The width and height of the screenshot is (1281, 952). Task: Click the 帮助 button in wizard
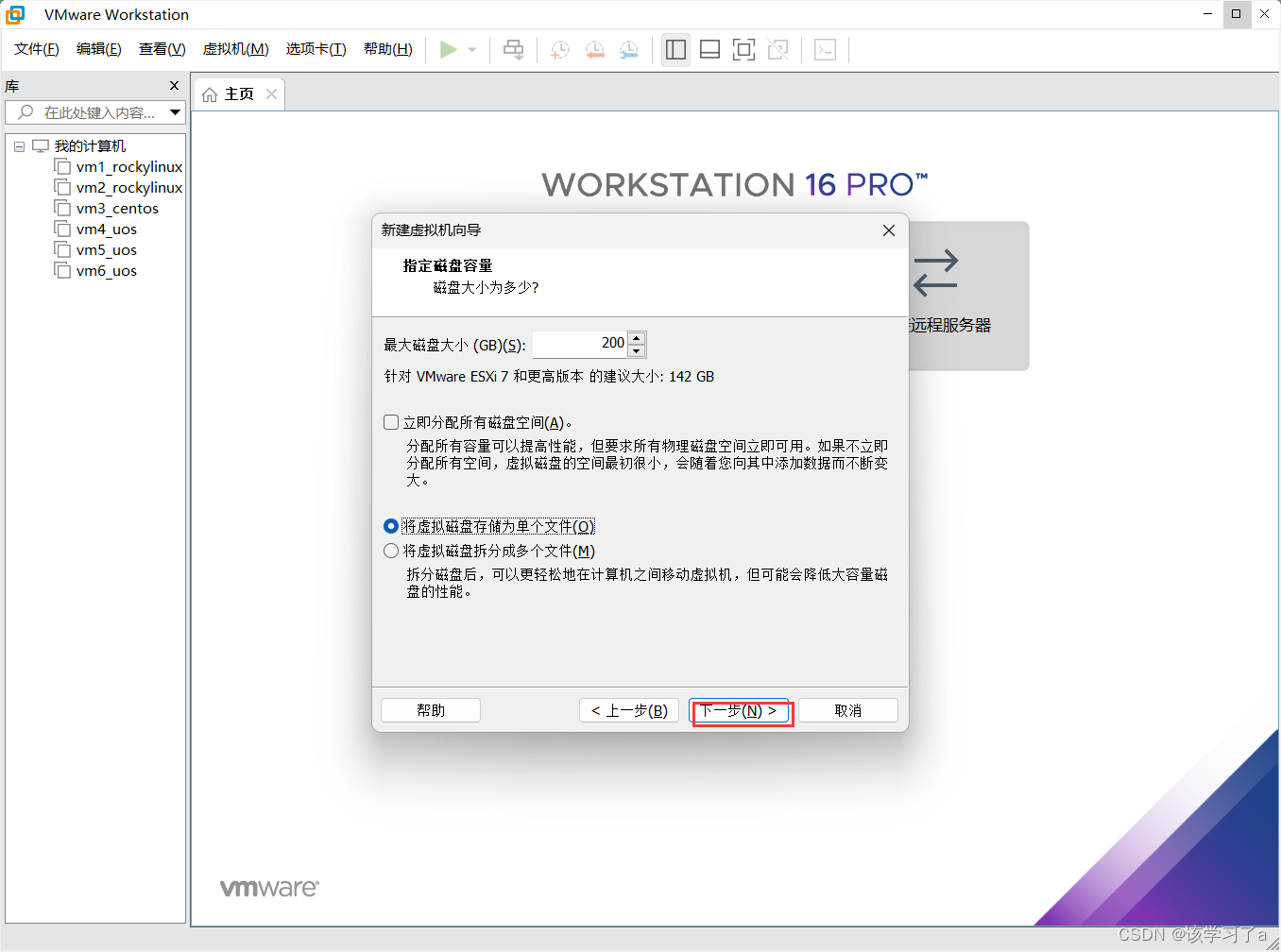click(431, 710)
